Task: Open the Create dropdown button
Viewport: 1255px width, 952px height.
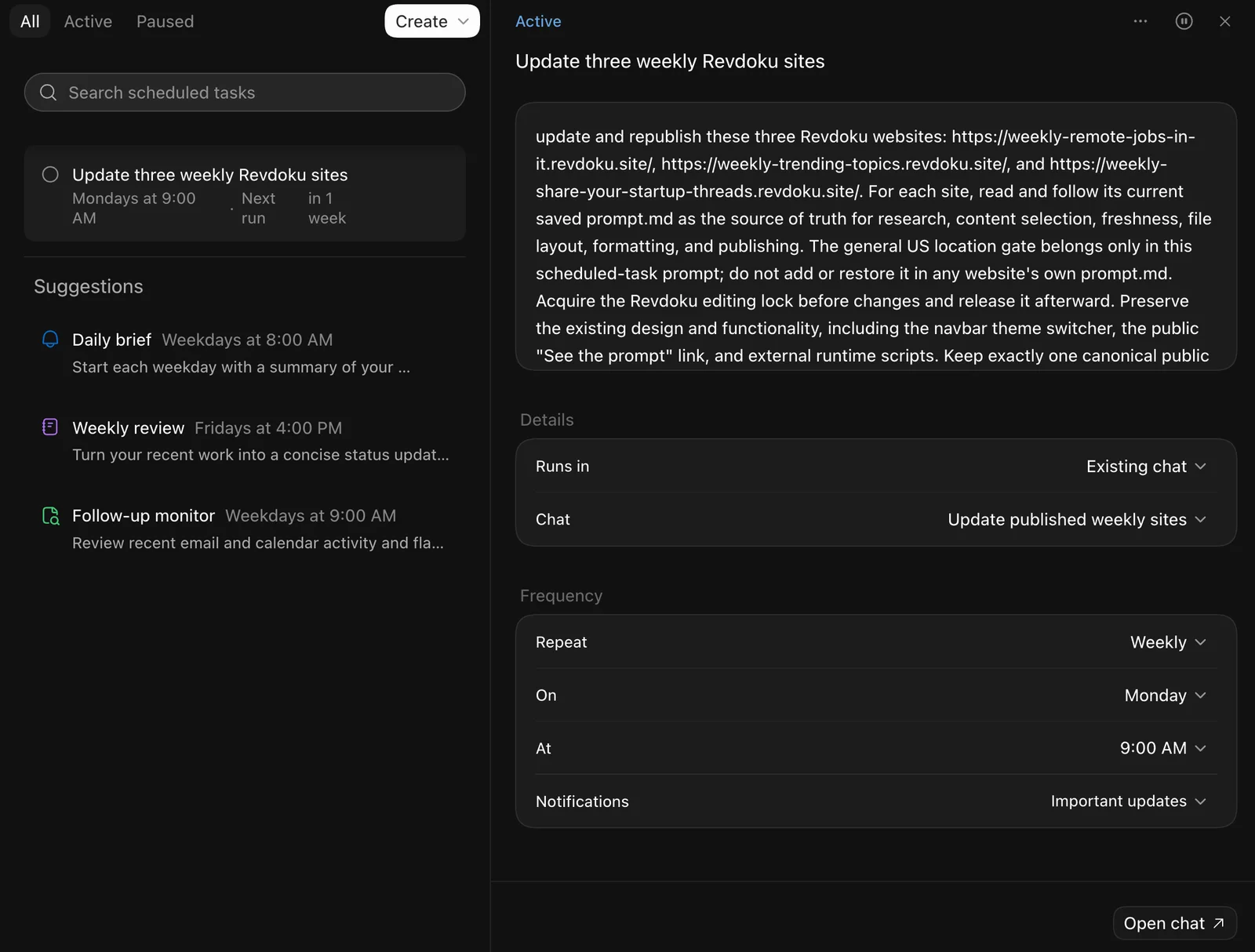Action: tap(432, 21)
